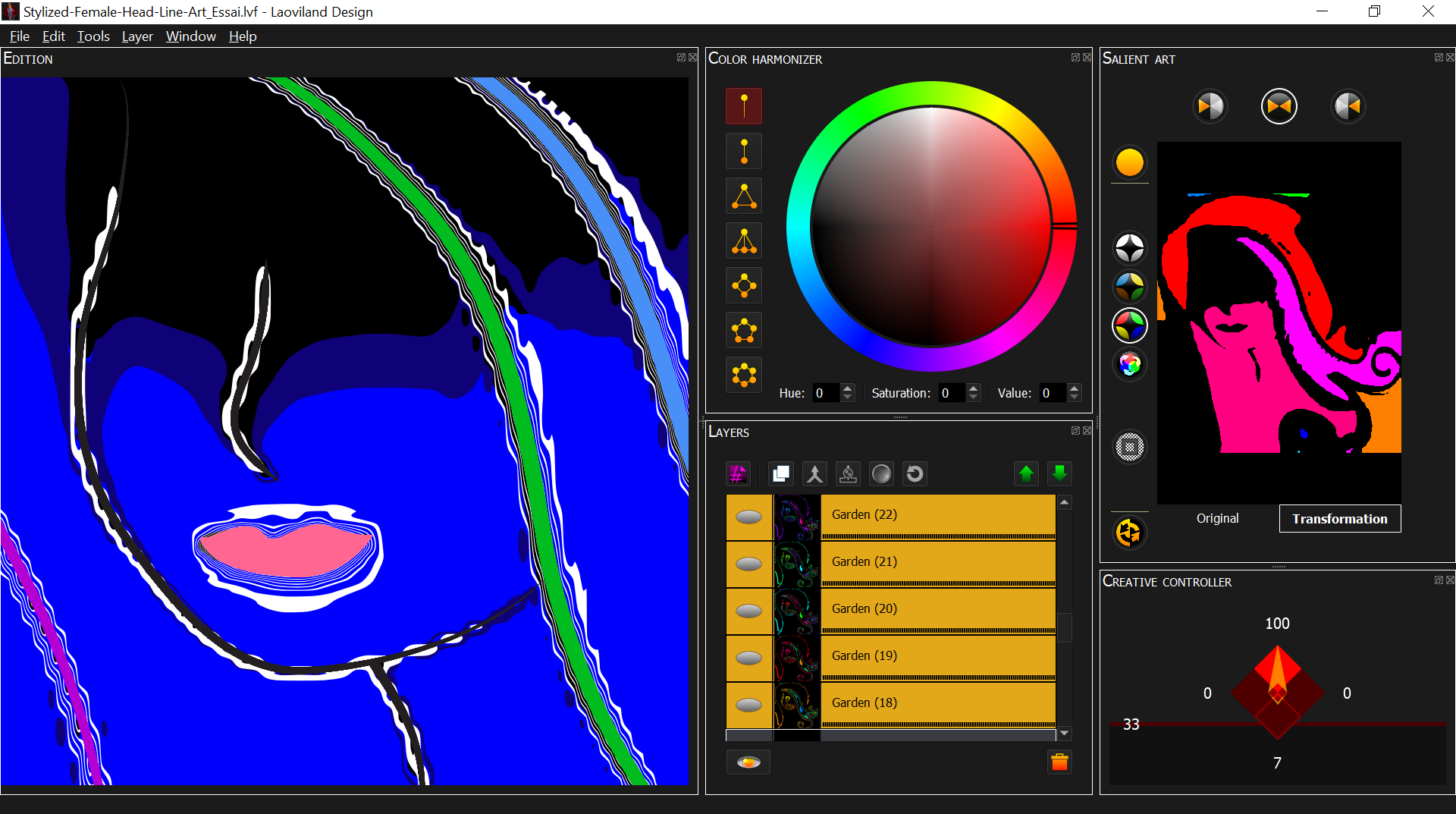Click the yellow circle Salient Art icon
This screenshot has height=814, width=1456.
tap(1130, 162)
